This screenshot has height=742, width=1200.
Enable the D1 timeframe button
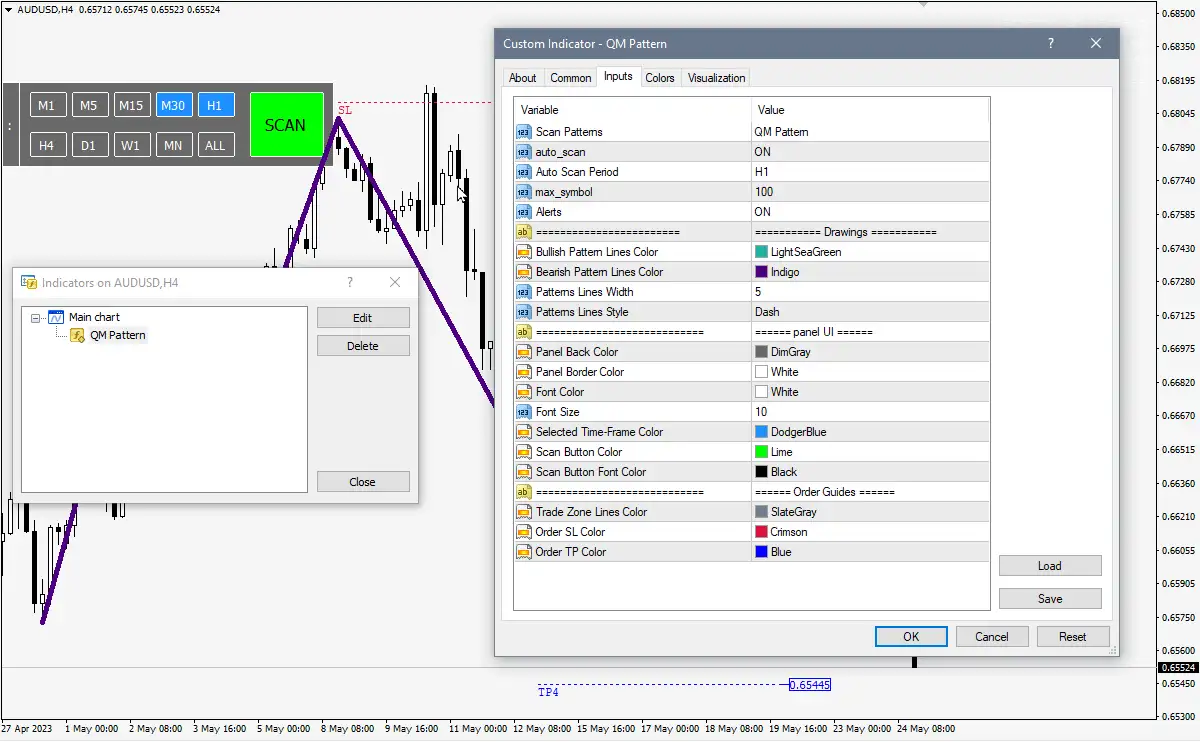point(89,146)
